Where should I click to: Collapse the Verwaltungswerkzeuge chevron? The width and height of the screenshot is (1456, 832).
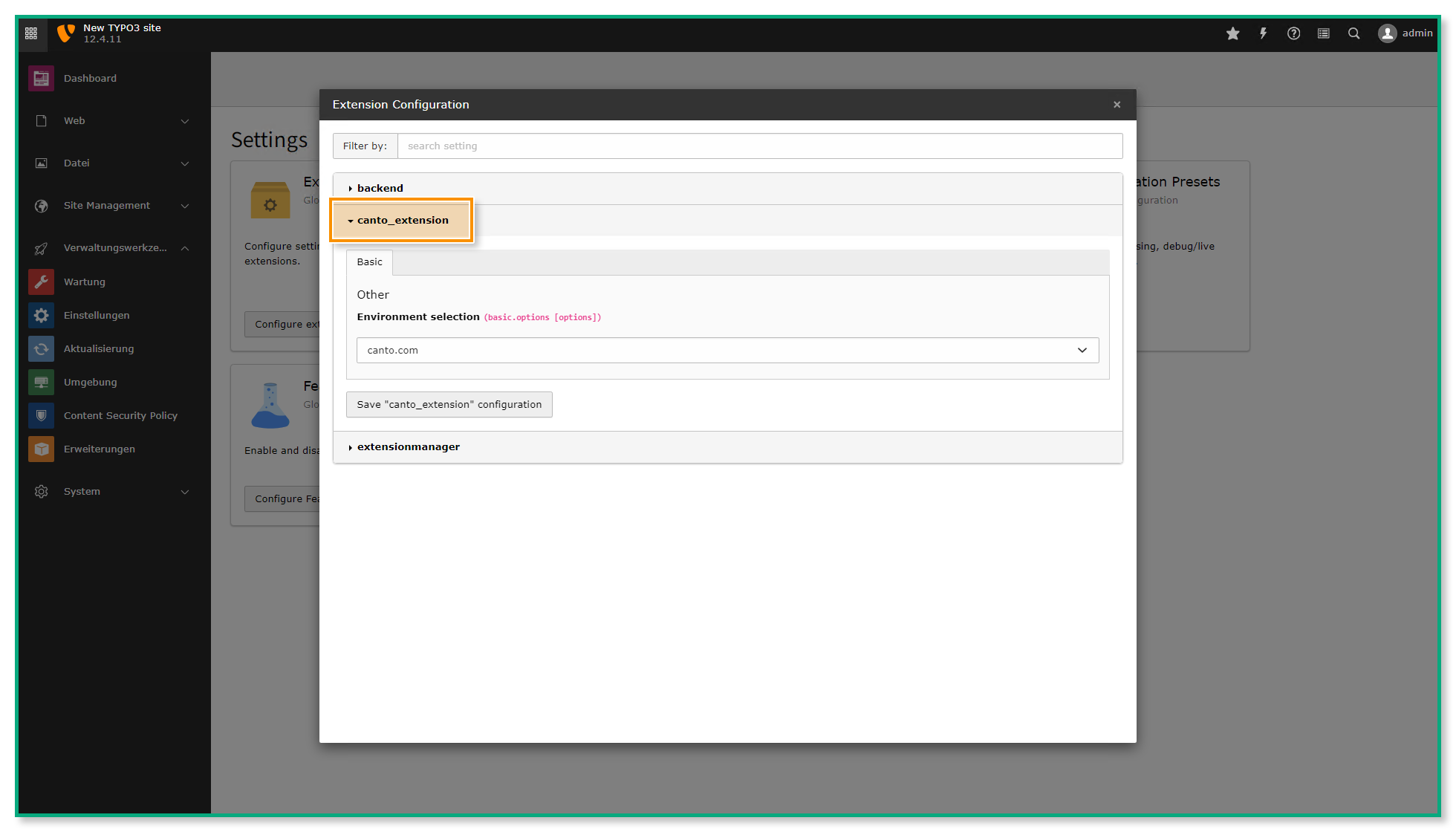tap(185, 248)
